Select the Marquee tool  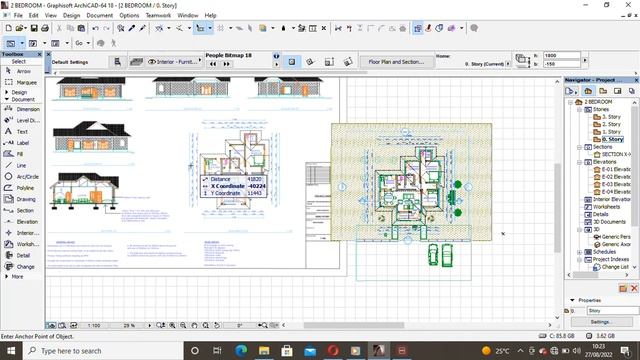click(x=20, y=82)
